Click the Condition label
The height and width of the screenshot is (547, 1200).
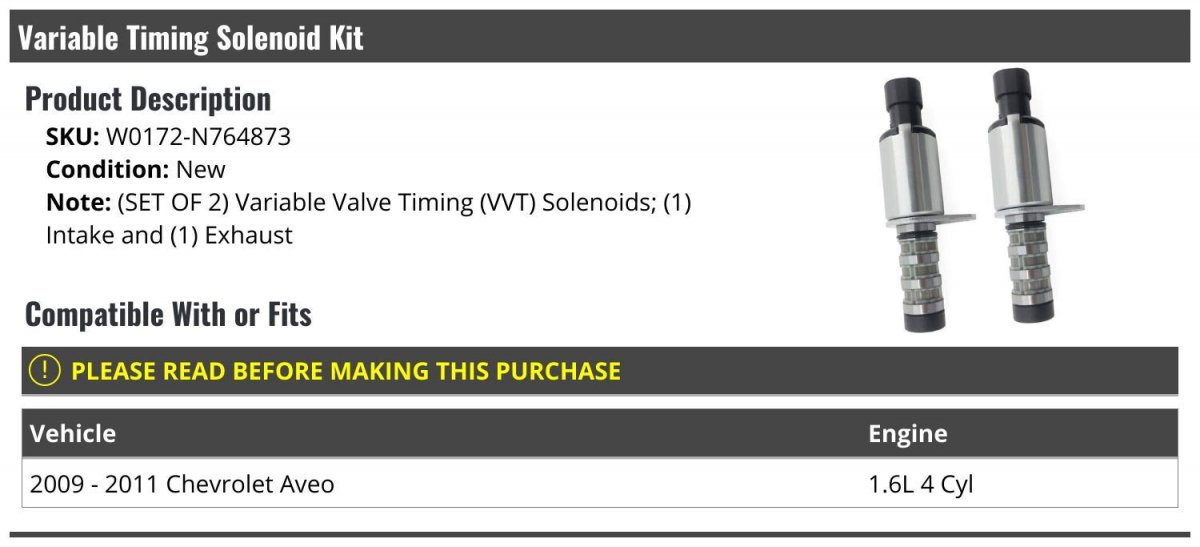coord(108,169)
